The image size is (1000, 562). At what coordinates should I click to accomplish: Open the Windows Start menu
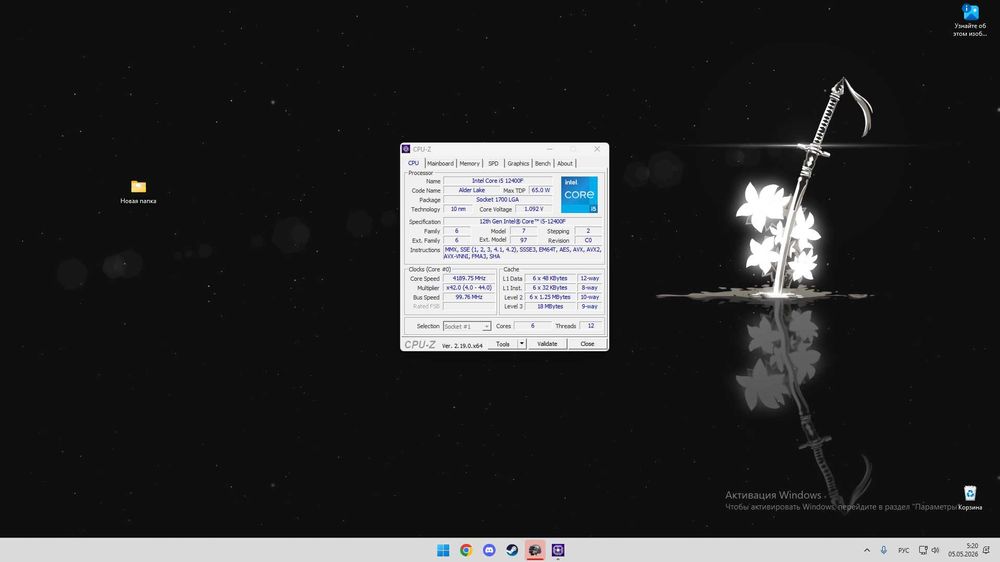443,550
